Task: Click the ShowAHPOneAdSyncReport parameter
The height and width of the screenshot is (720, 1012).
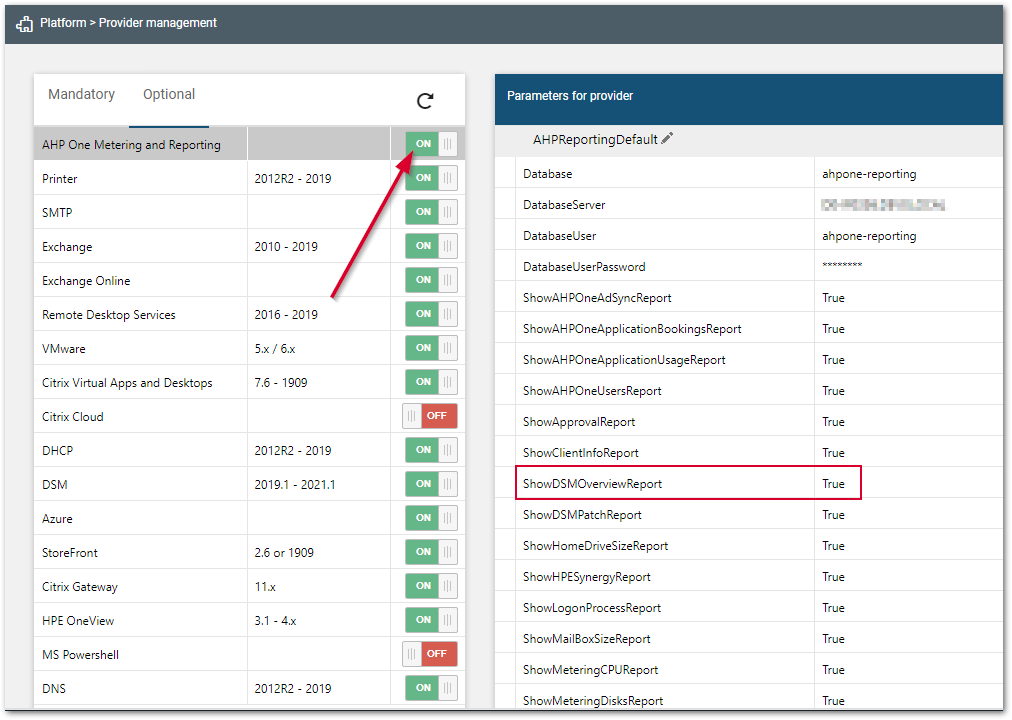Action: [x=597, y=298]
